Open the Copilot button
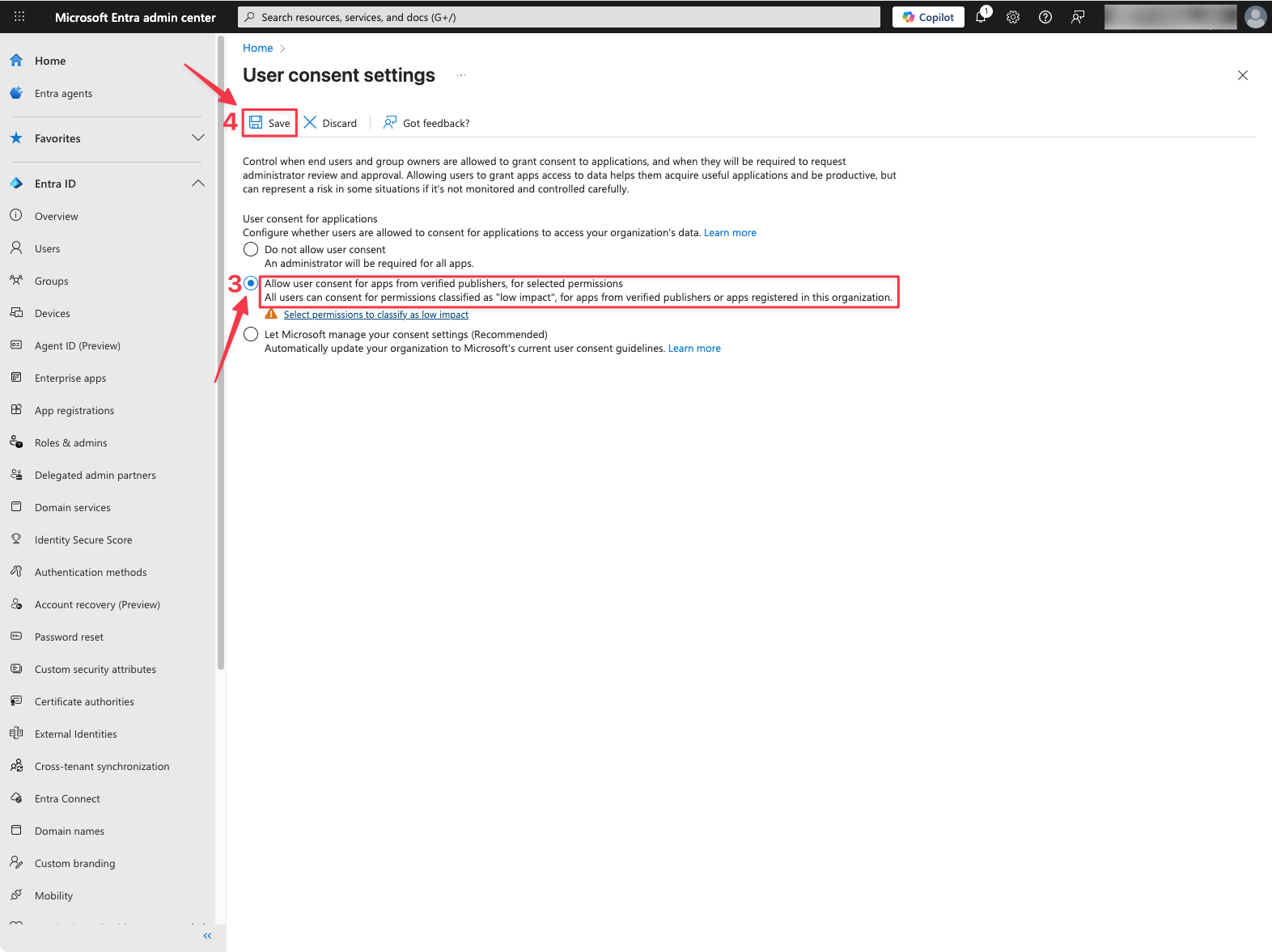 [928, 17]
